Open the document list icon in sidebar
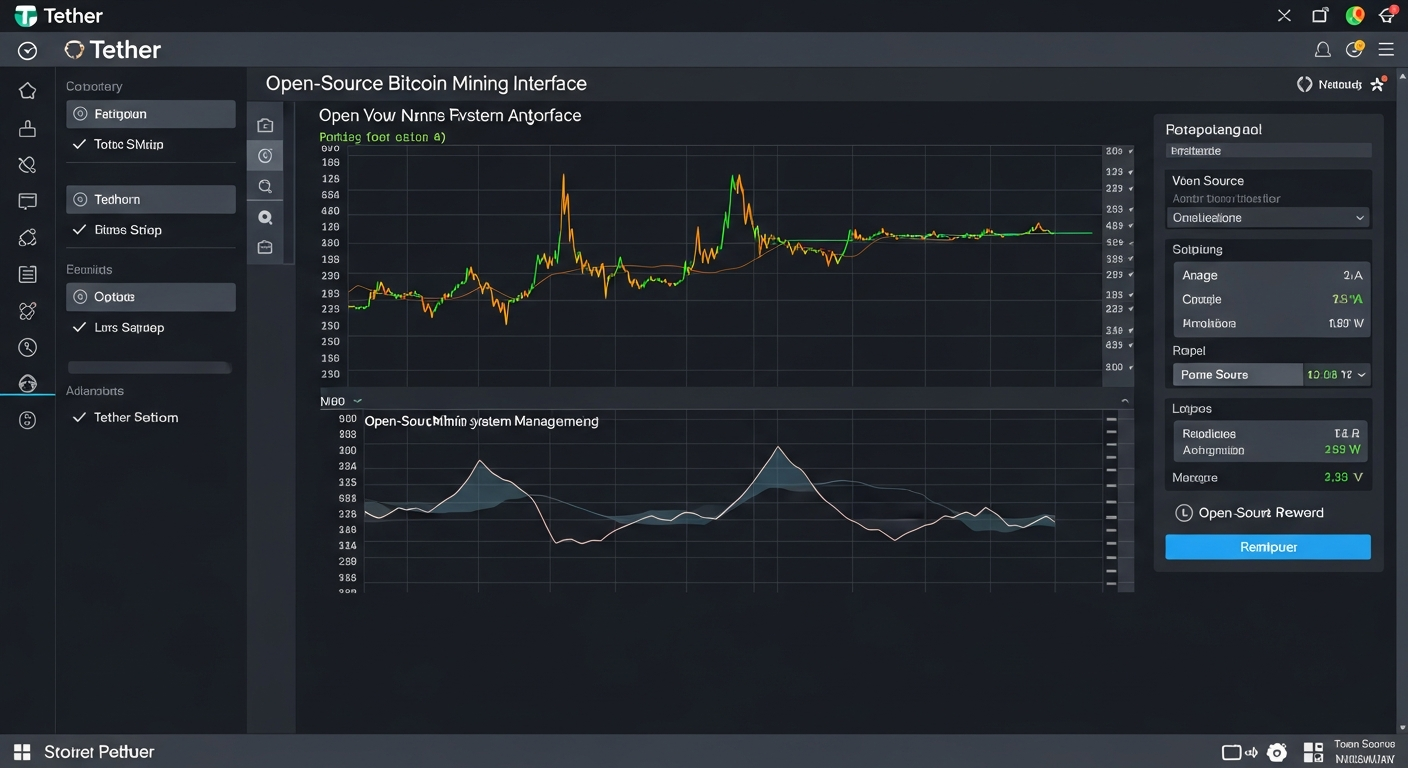 (x=28, y=274)
